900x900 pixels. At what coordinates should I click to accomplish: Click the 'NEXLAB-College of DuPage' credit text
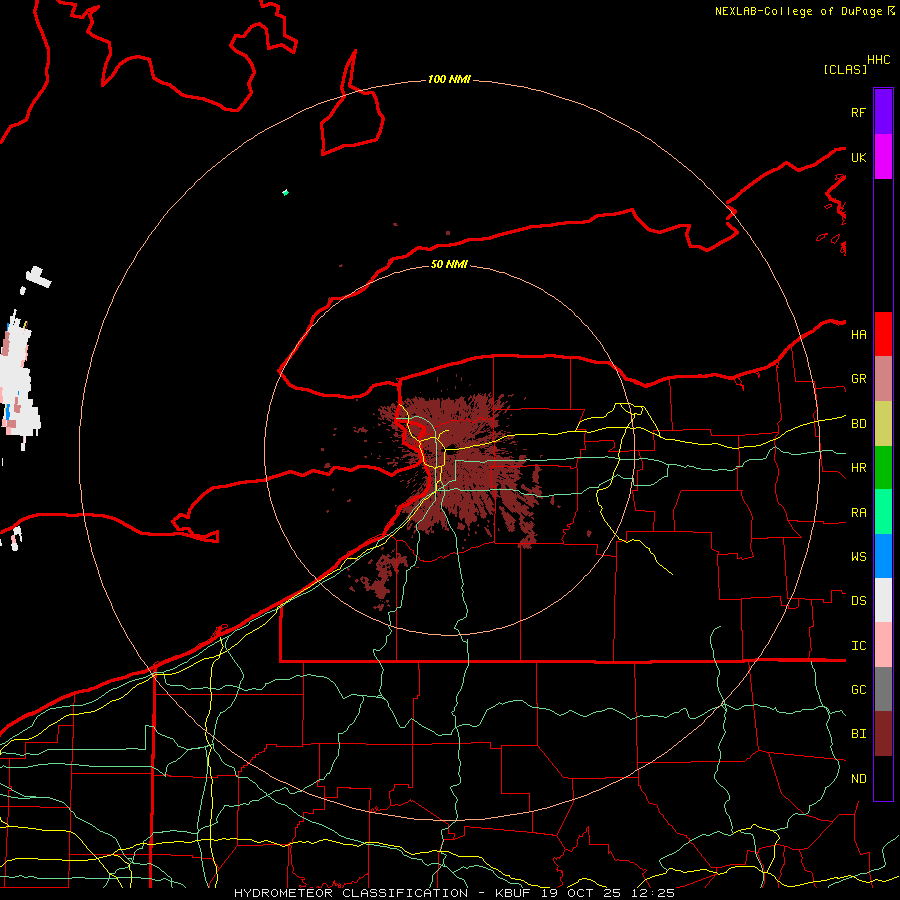(798, 11)
